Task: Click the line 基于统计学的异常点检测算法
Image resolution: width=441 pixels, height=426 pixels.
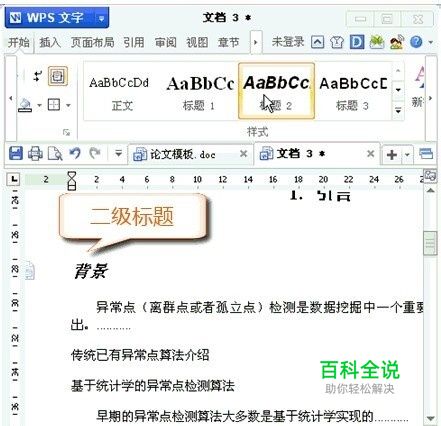Action: pos(153,386)
